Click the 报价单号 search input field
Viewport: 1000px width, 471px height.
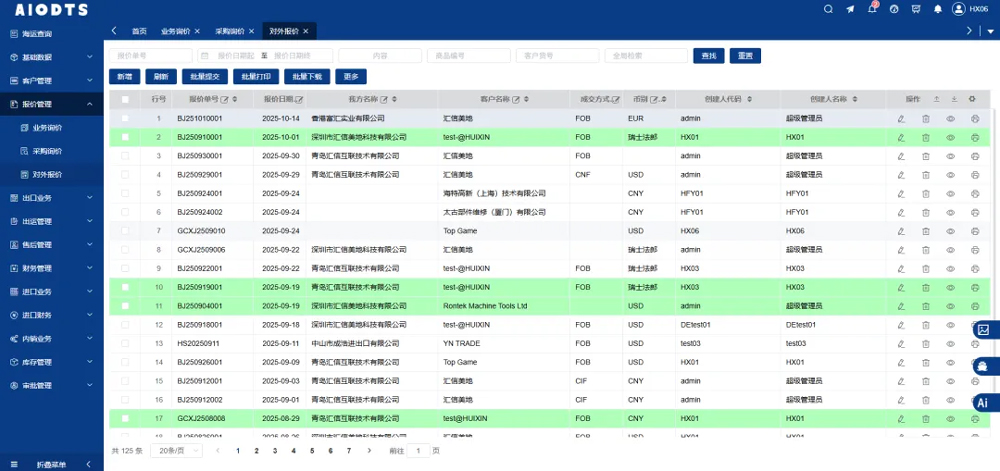148,56
